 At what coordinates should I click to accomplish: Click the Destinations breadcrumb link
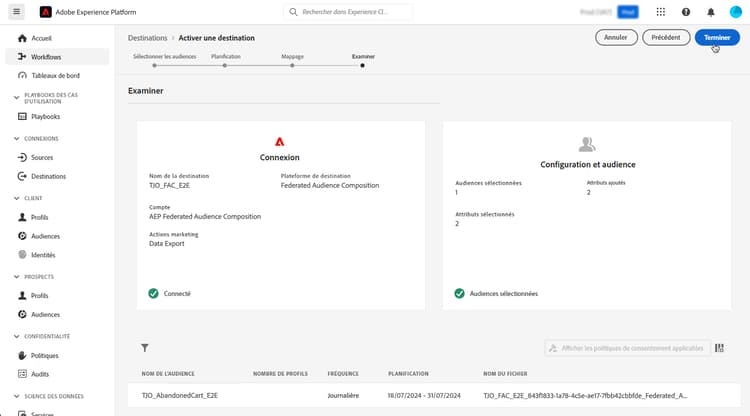pyautogui.click(x=147, y=38)
